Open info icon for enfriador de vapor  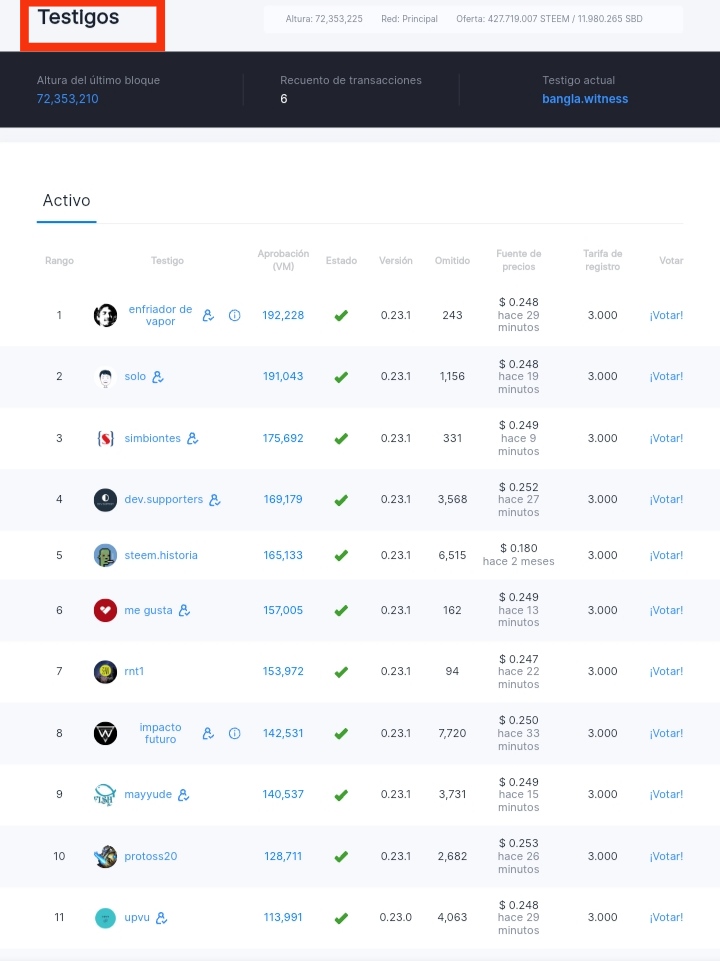pyautogui.click(x=235, y=315)
